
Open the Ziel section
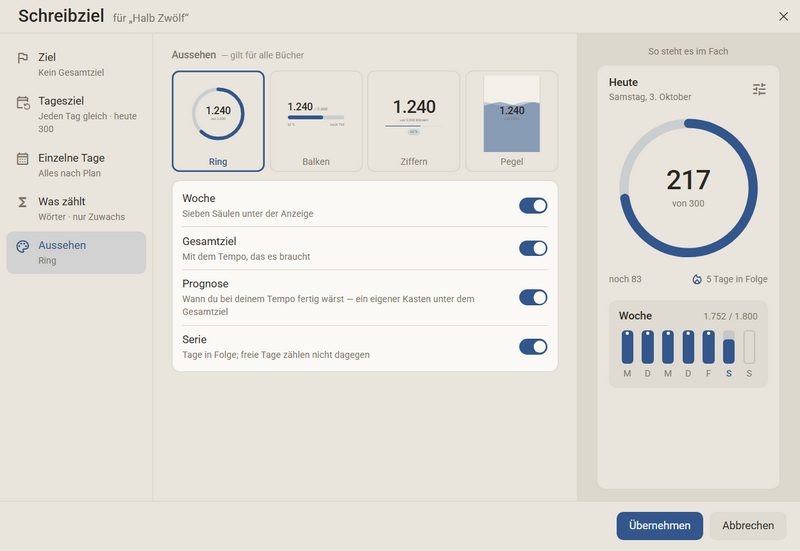(x=76, y=64)
